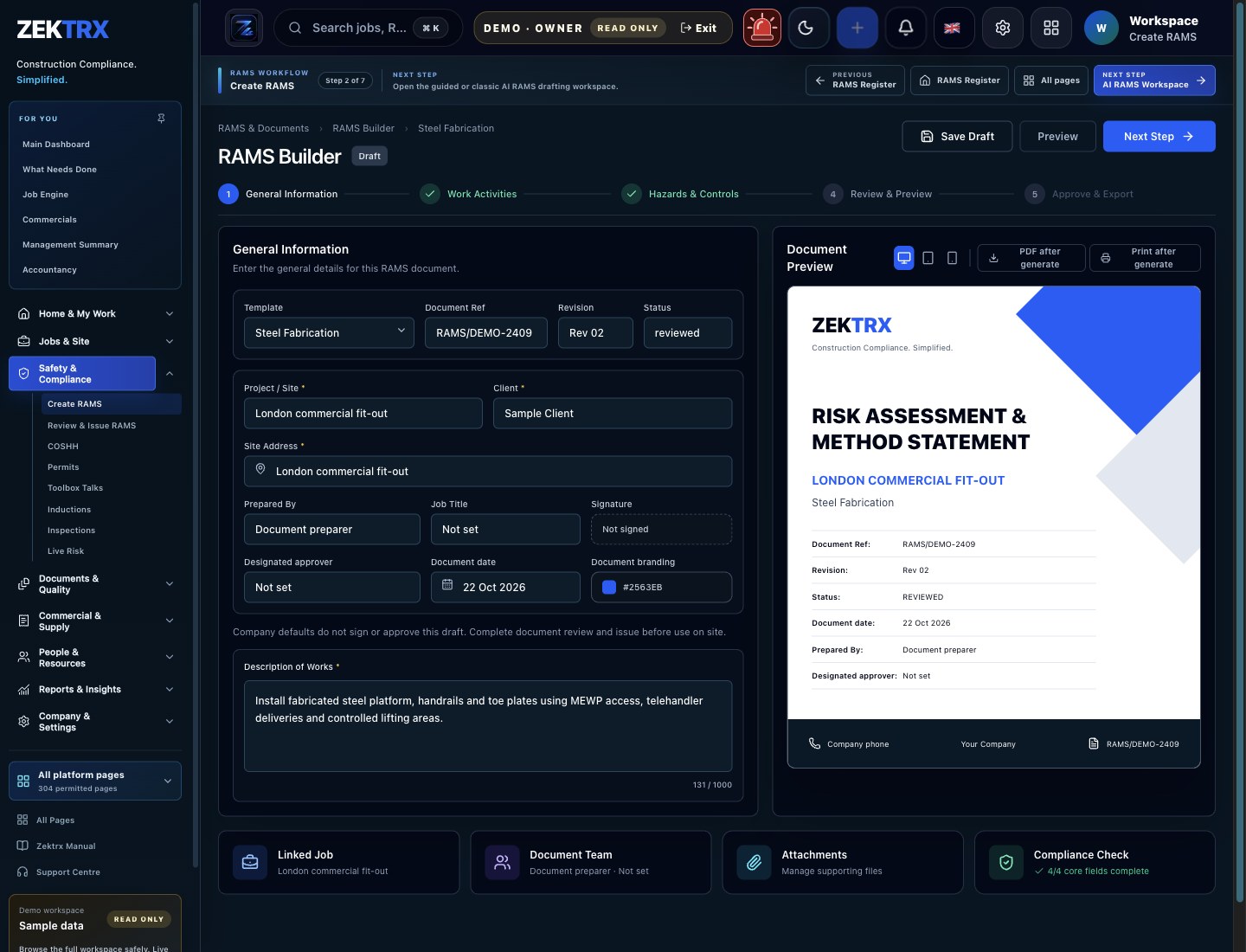Go to the Work Activities step

pos(468,194)
